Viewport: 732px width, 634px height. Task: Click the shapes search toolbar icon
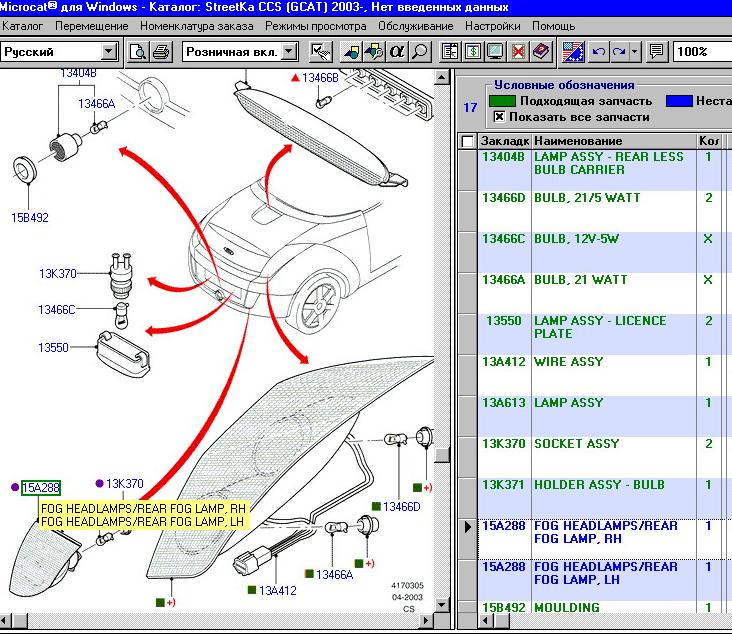[374, 51]
